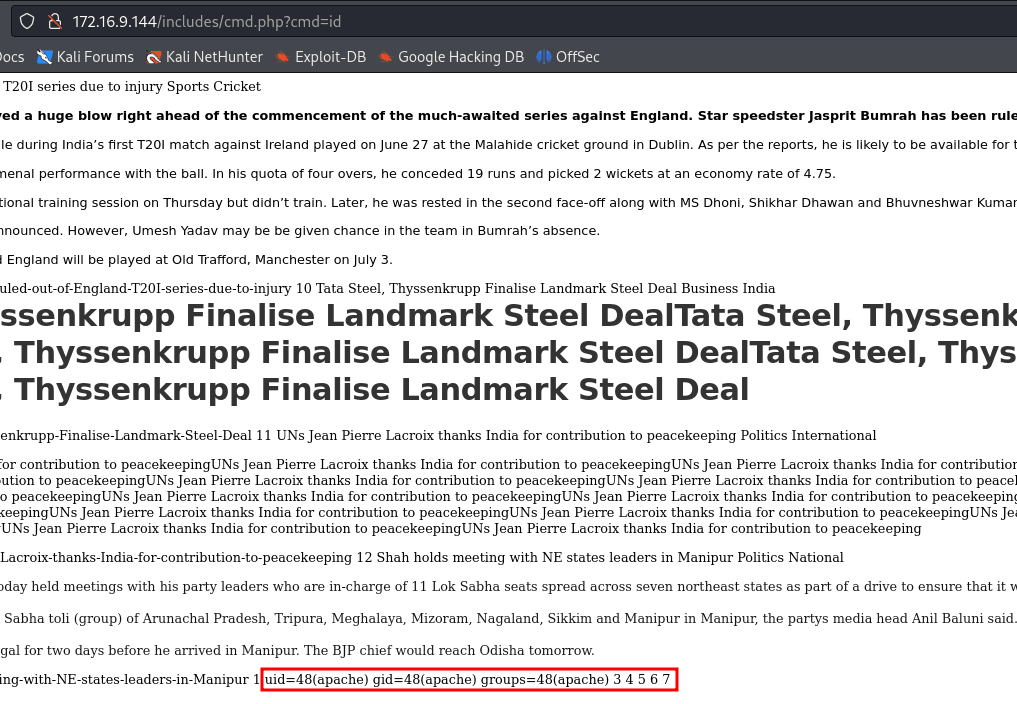The width and height of the screenshot is (1017, 704).
Task: Click the insecure connection padlock icon
Action: coord(55,21)
